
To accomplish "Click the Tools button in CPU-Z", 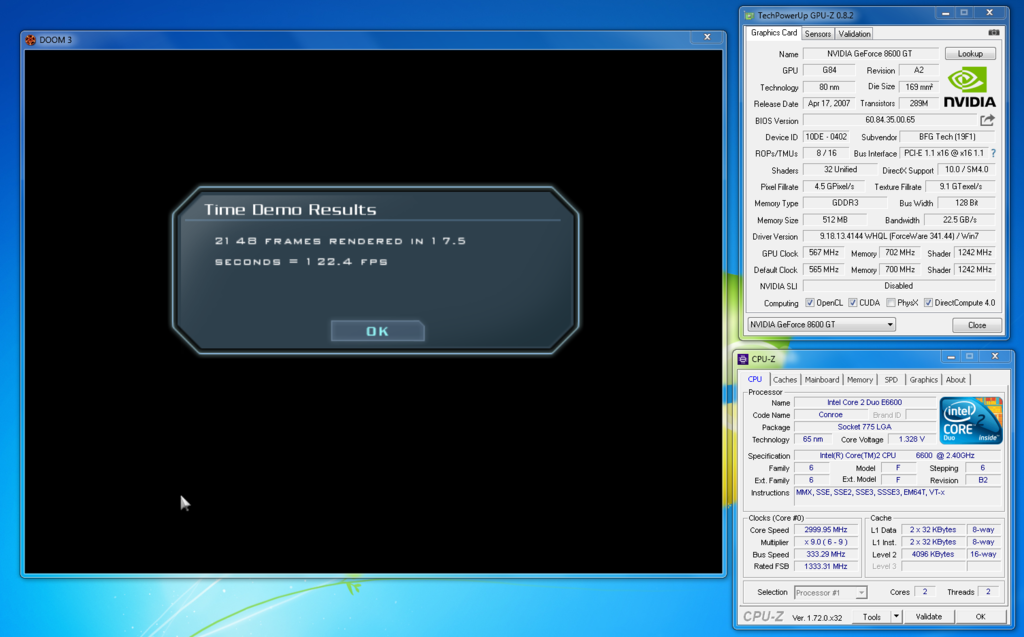I will point(871,616).
